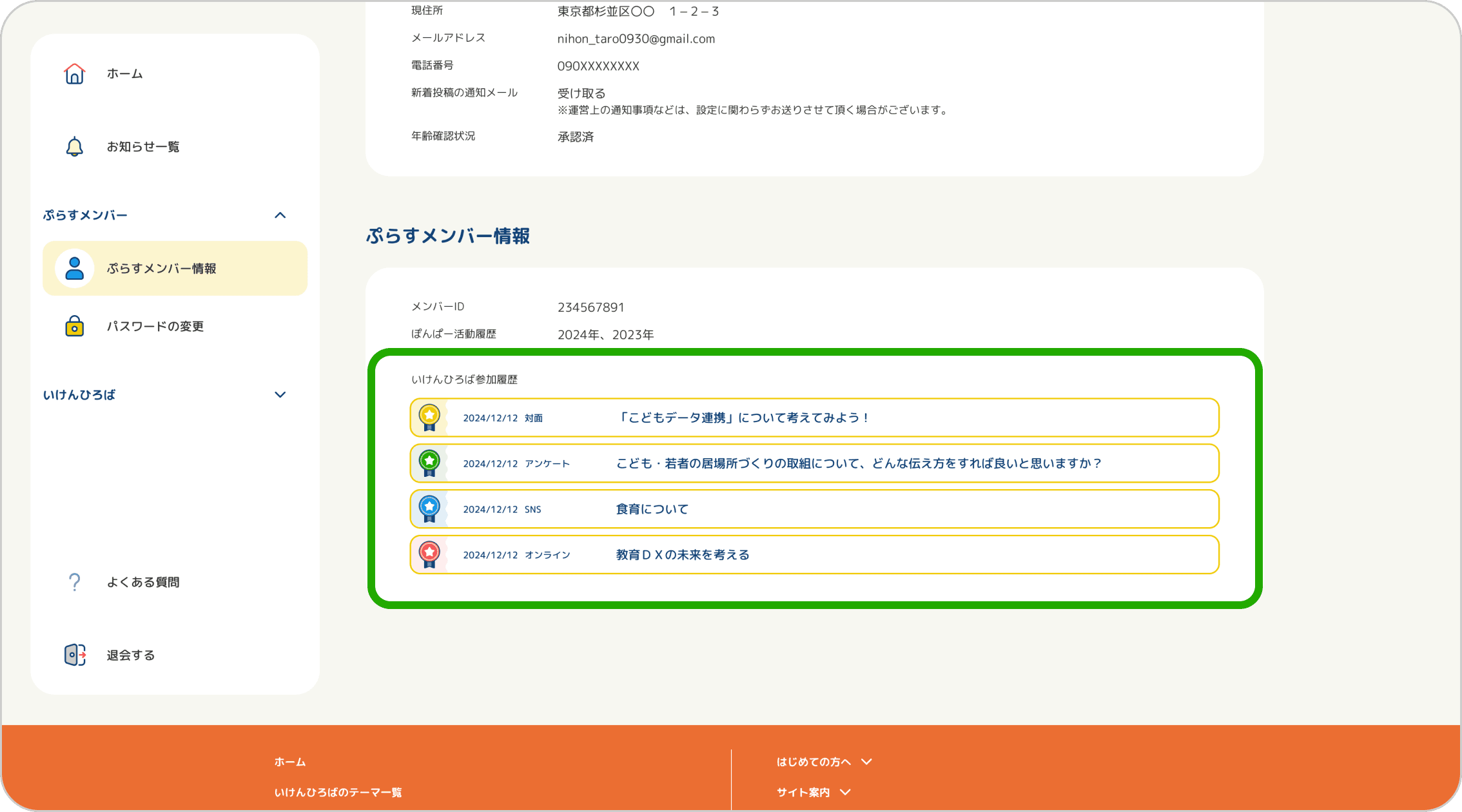Expand the いけんひろば section
Image resolution: width=1462 pixels, height=812 pixels.
(x=280, y=394)
